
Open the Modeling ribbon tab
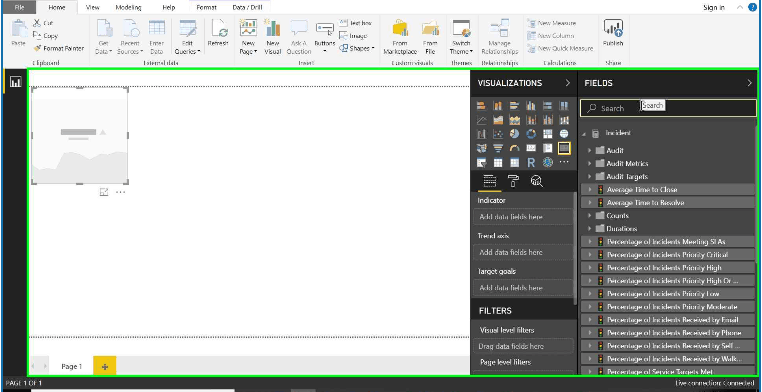[129, 7]
